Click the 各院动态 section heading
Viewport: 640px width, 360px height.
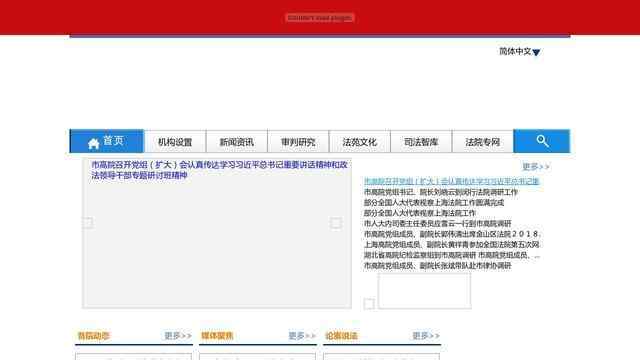(x=93, y=336)
